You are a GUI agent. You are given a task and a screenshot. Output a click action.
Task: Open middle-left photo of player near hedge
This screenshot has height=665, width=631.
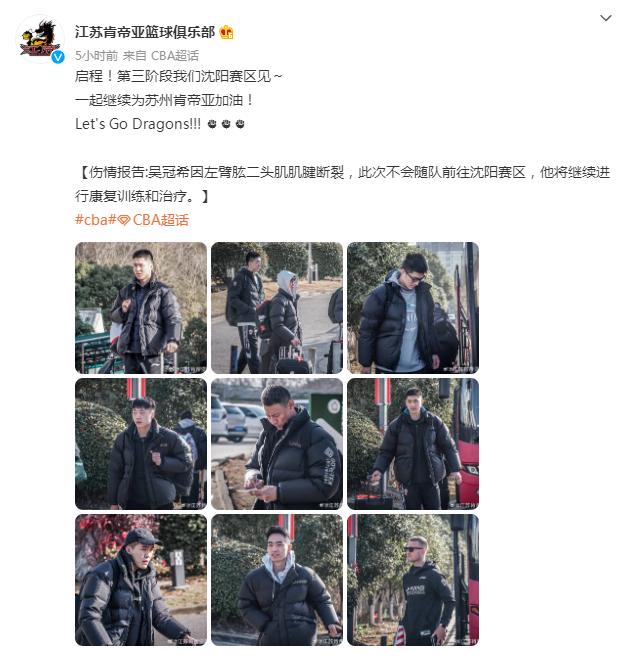141,444
